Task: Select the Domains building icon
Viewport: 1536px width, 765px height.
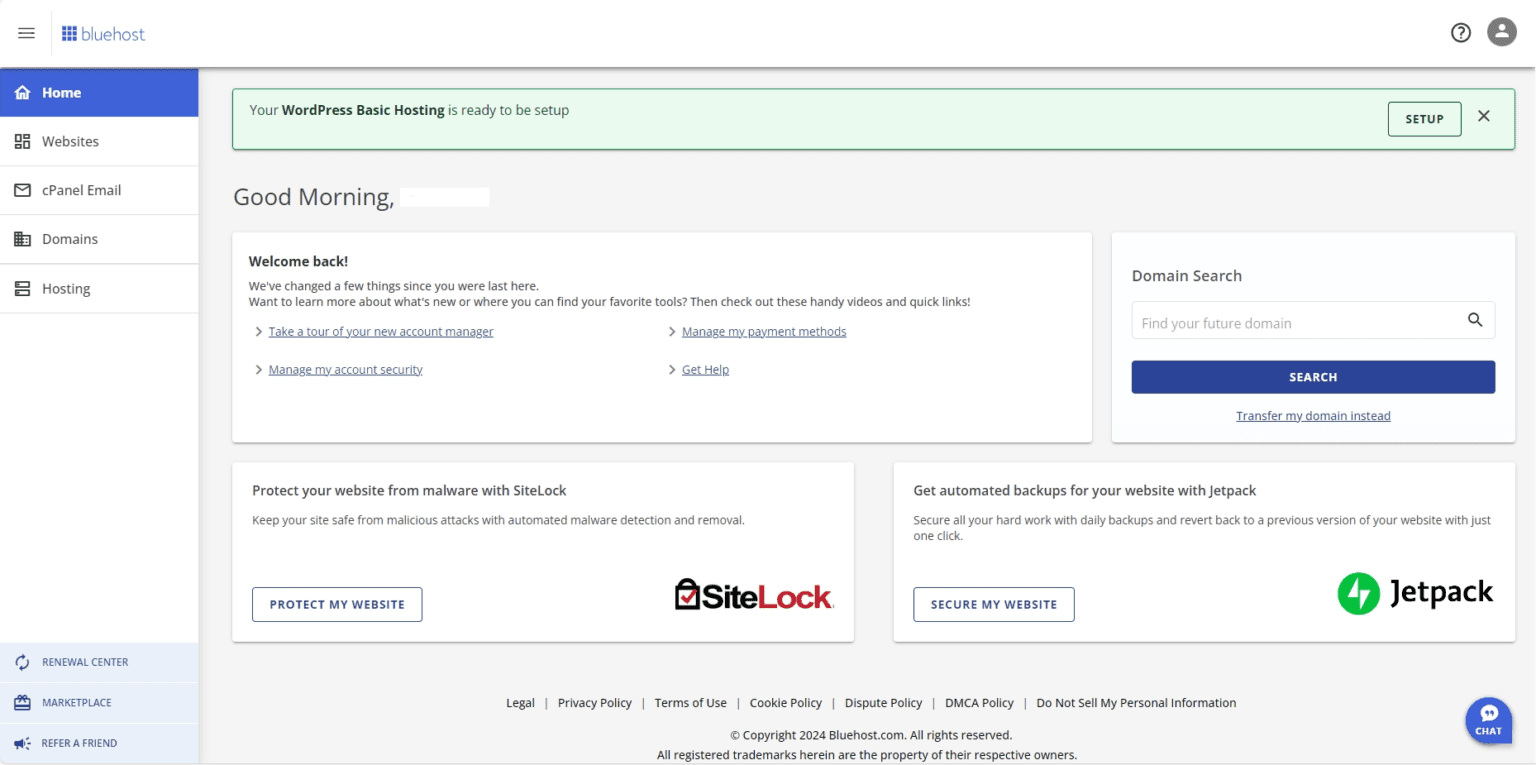Action: click(21, 239)
